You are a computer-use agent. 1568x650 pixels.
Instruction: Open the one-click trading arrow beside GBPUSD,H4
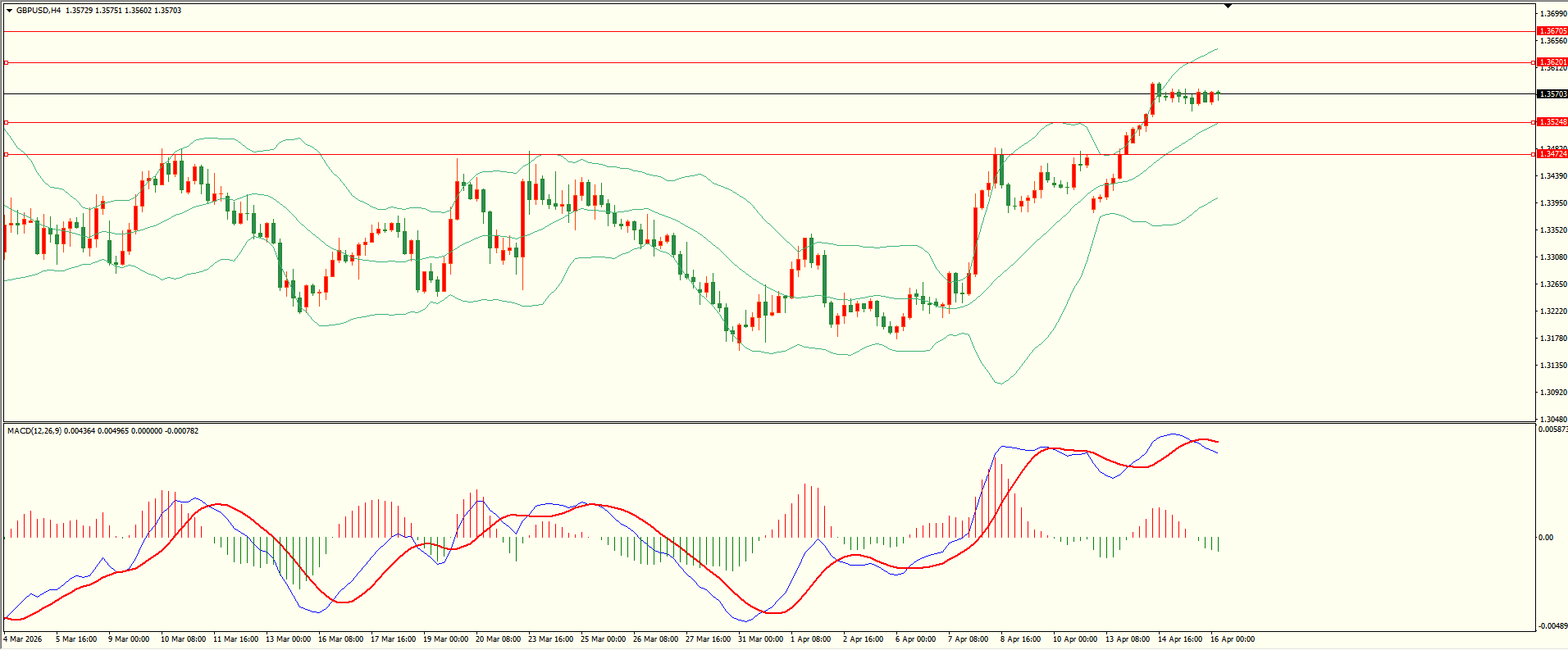[x=9, y=11]
